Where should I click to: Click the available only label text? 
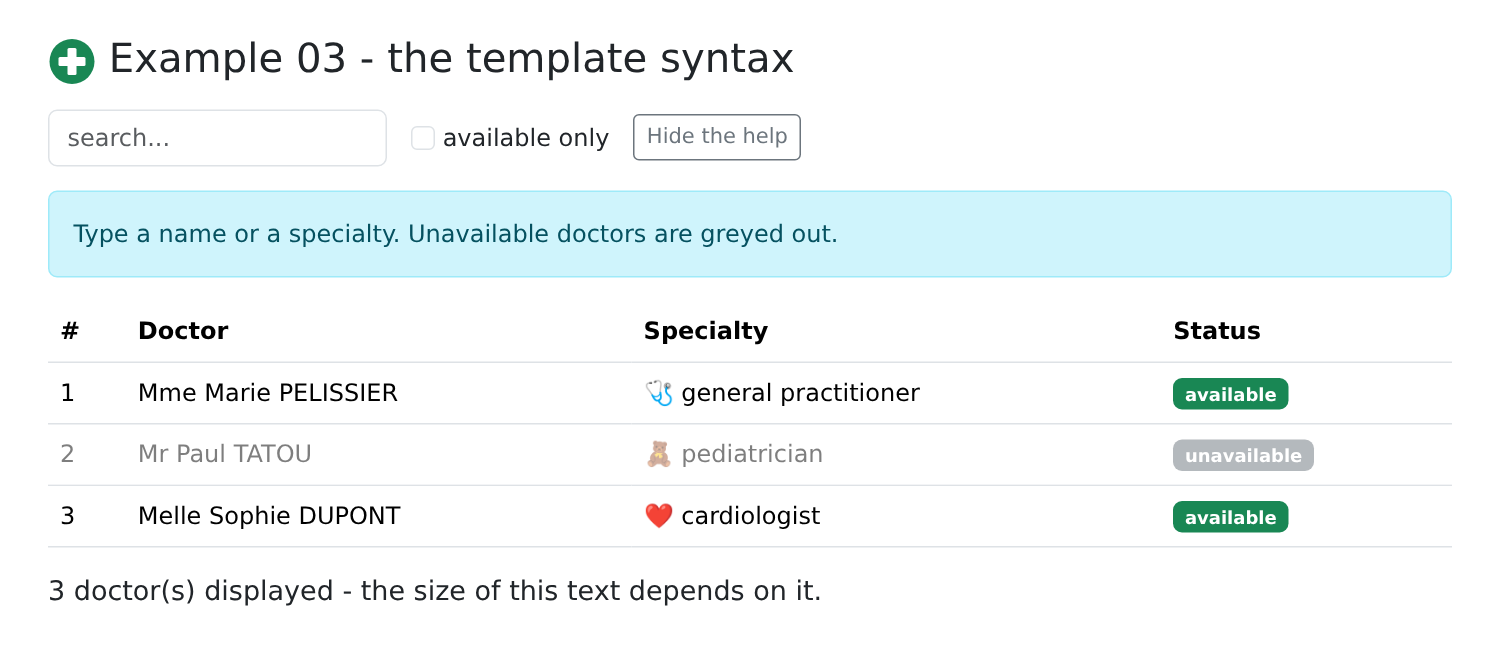click(526, 138)
